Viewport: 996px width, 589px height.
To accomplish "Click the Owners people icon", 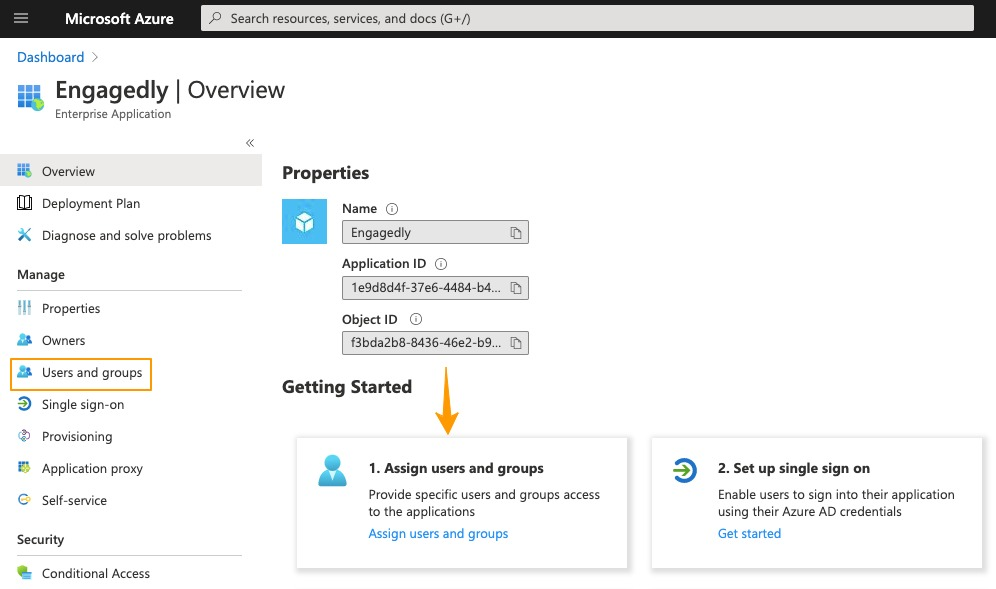I will (x=24, y=339).
